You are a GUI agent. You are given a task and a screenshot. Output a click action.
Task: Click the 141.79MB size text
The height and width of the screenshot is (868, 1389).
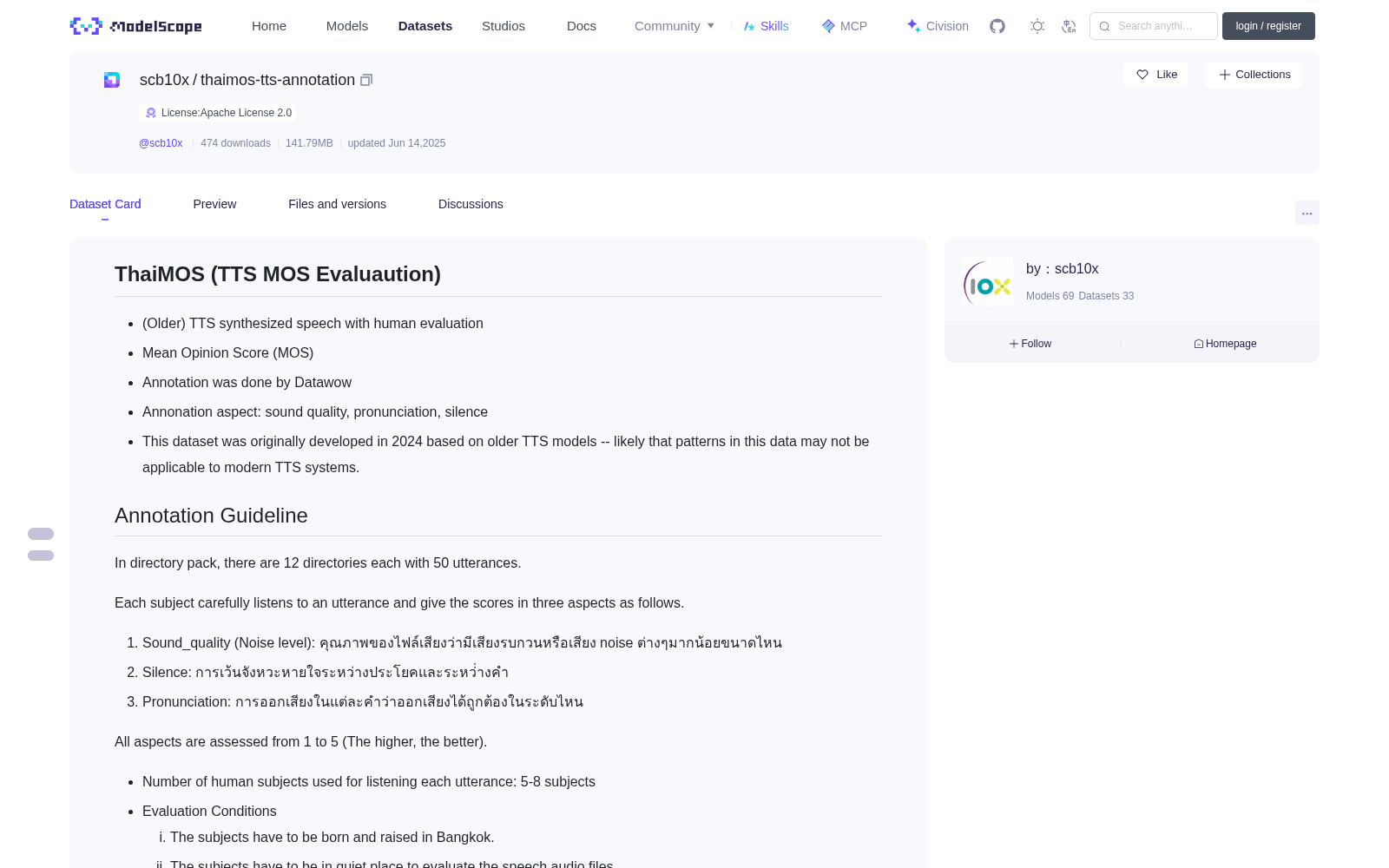pos(309,143)
